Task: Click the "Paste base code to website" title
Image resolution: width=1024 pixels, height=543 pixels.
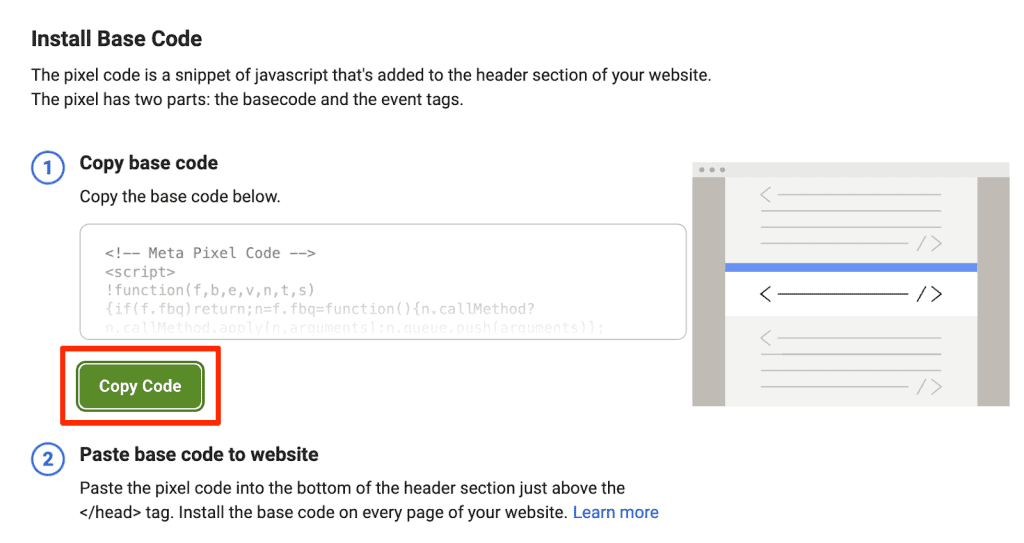Action: (x=199, y=454)
